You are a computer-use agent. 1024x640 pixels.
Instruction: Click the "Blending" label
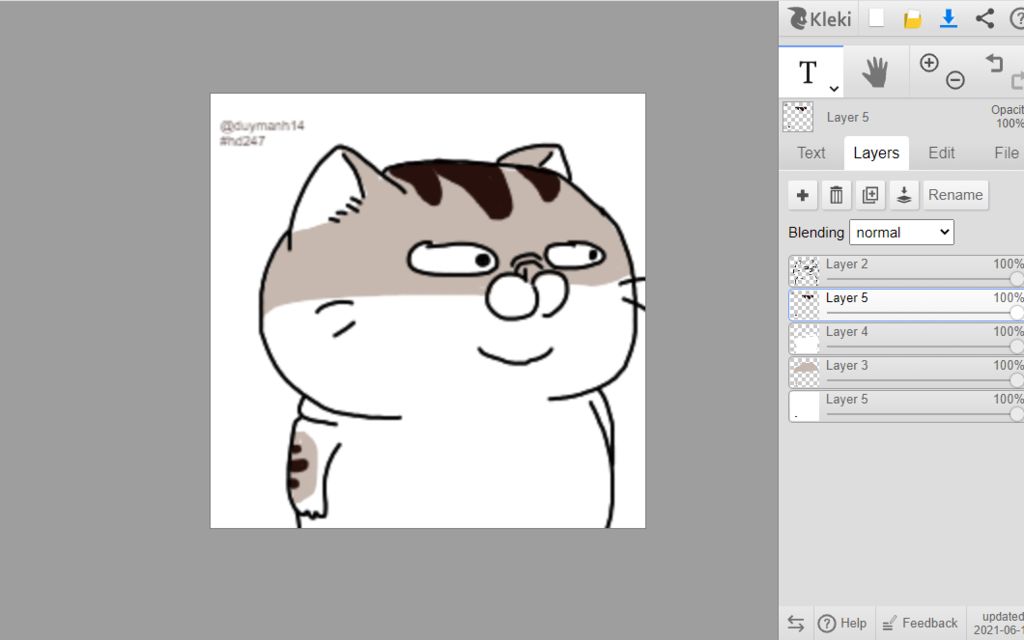(816, 232)
